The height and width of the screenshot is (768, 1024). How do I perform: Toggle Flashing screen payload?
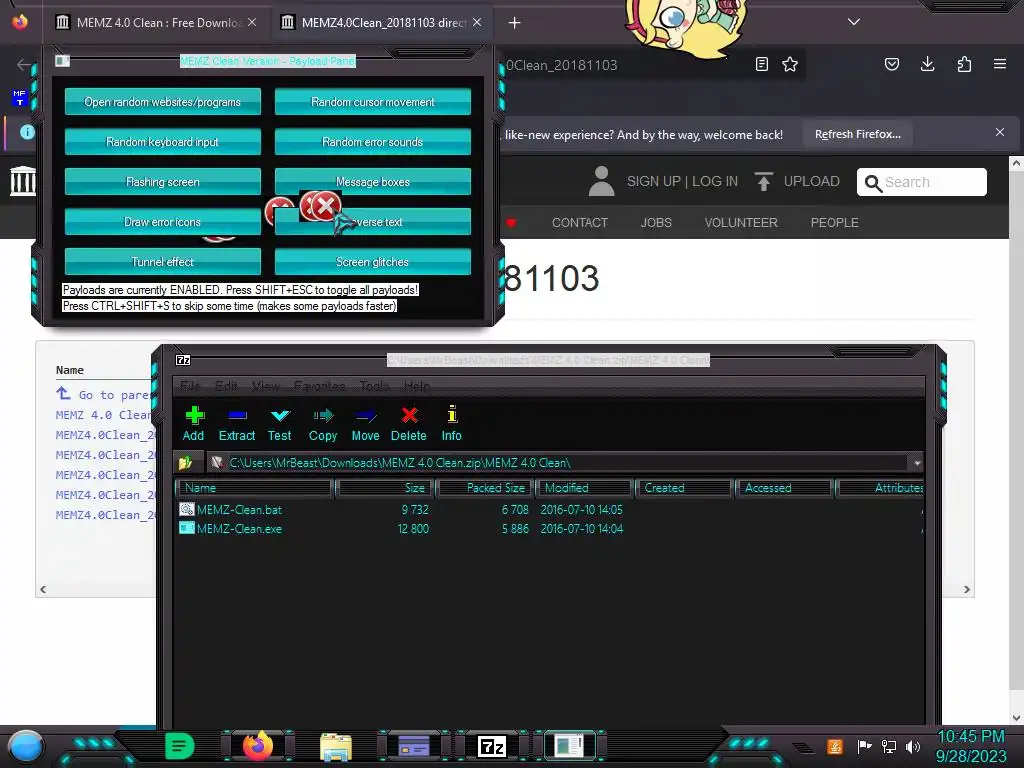(163, 182)
